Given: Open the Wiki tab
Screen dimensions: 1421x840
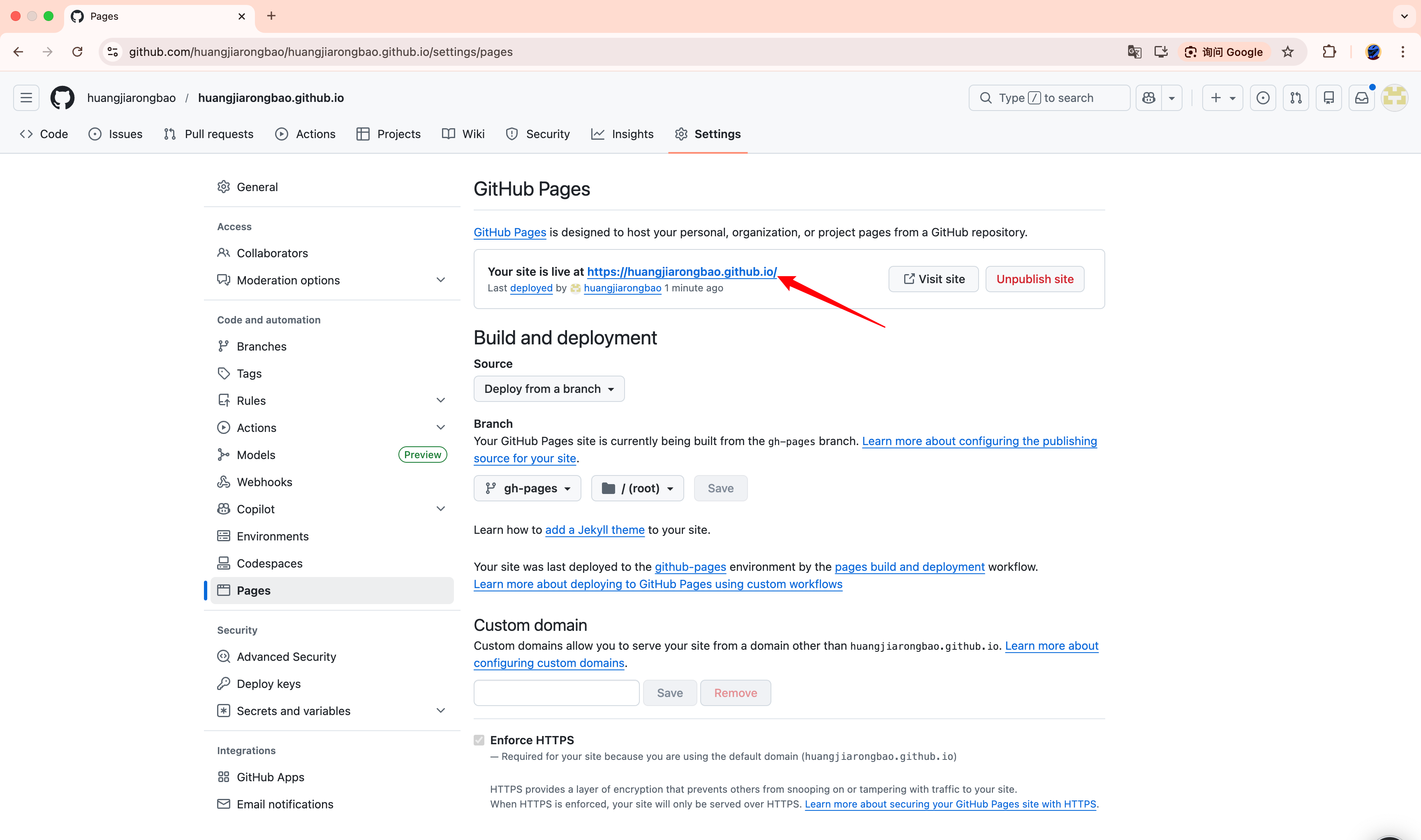Looking at the screenshot, I should (x=463, y=134).
